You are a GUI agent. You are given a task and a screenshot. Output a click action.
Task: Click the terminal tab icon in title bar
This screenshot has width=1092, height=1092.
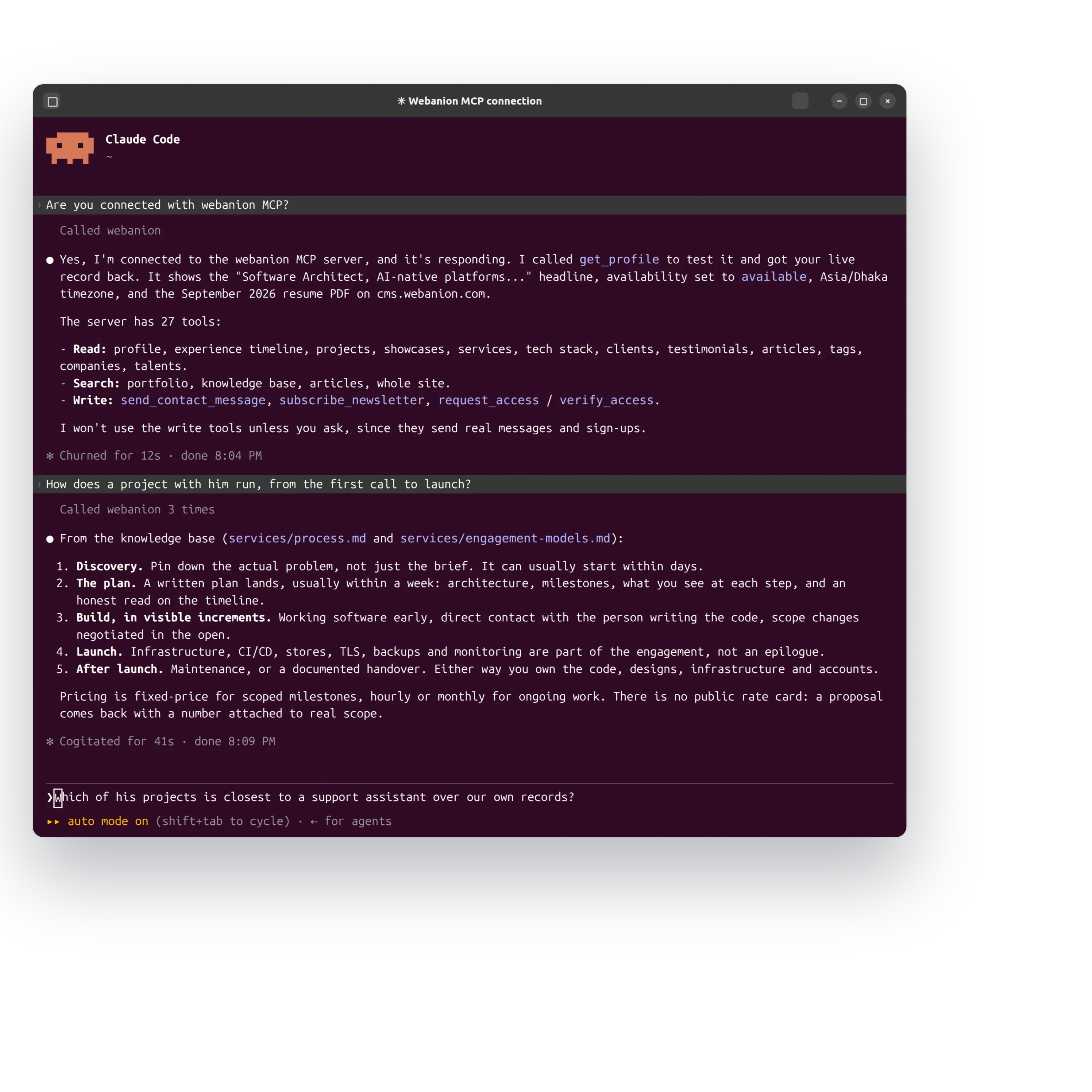53,102
